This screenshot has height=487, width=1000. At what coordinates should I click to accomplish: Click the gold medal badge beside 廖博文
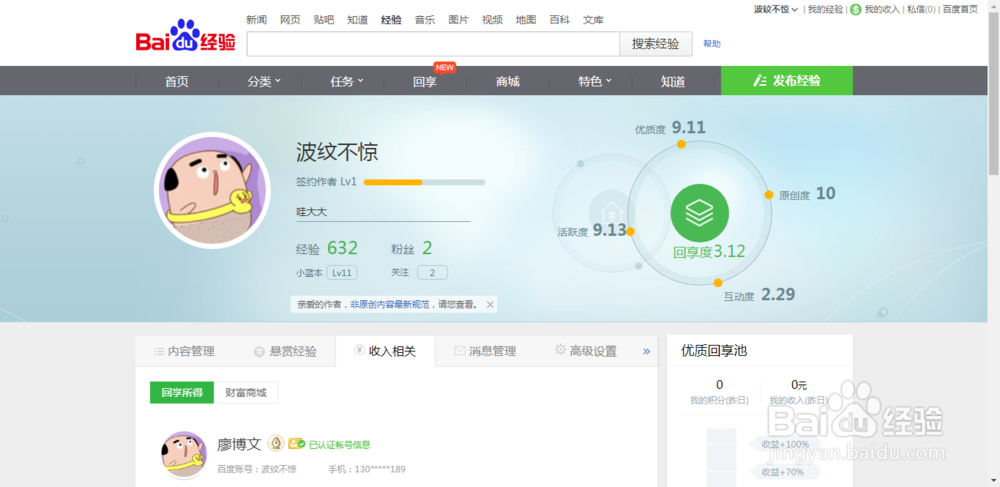276,443
